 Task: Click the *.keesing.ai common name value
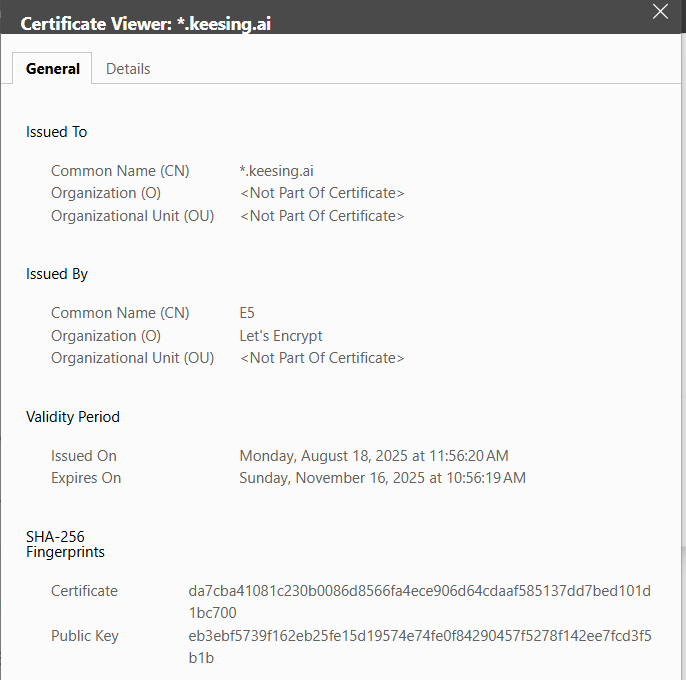[277, 171]
